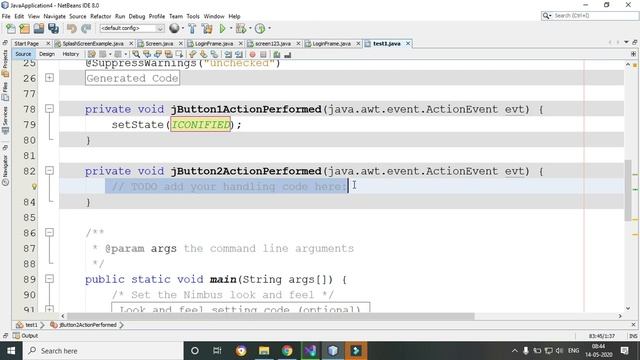This screenshot has height=360, width=640.
Task: Open the Debug Project dropdown arrow
Action: pos(250,29)
